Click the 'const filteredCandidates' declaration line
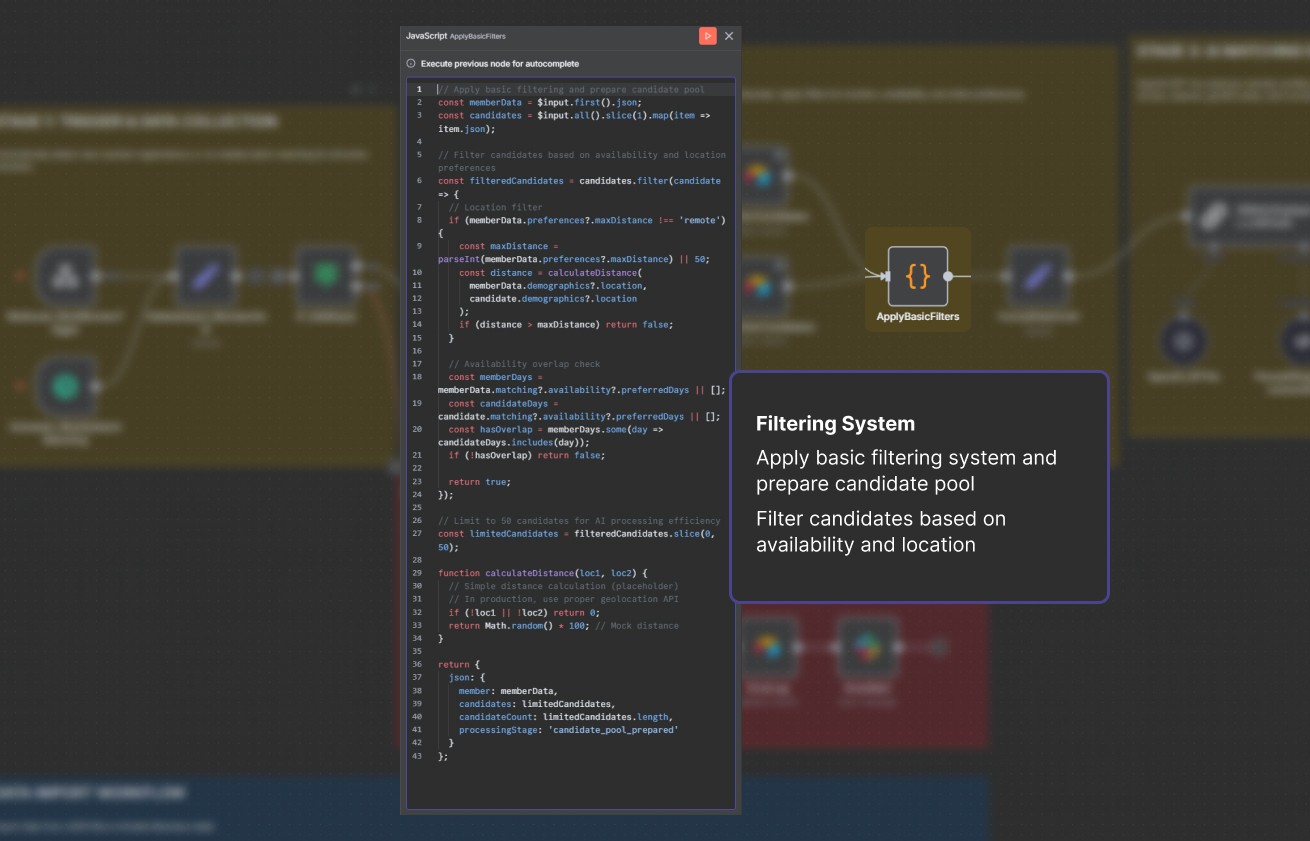The image size is (1310, 841). pyautogui.click(x=580, y=187)
